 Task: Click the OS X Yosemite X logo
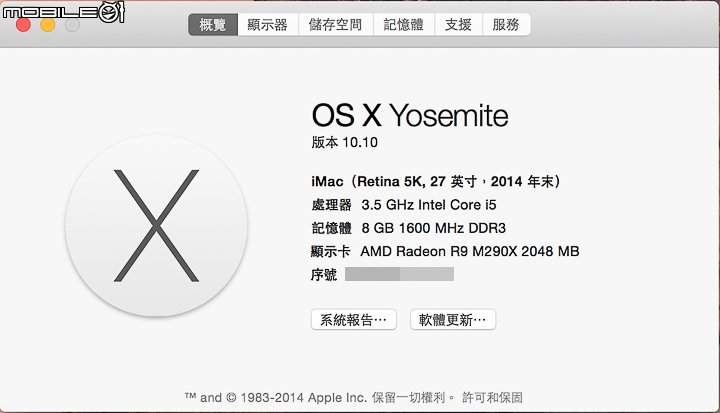(x=156, y=226)
